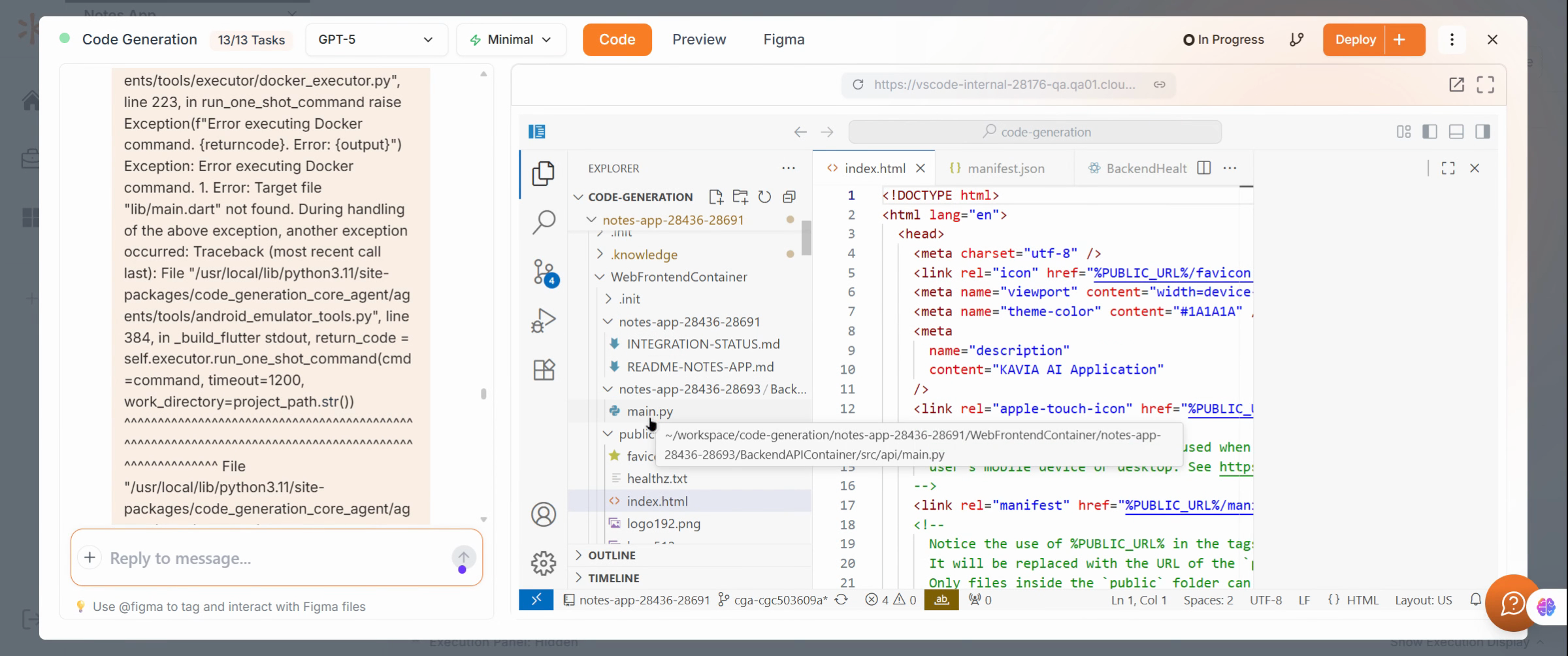Toggle the secondary side bar
Viewport: 1568px width, 656px height.
[1482, 132]
